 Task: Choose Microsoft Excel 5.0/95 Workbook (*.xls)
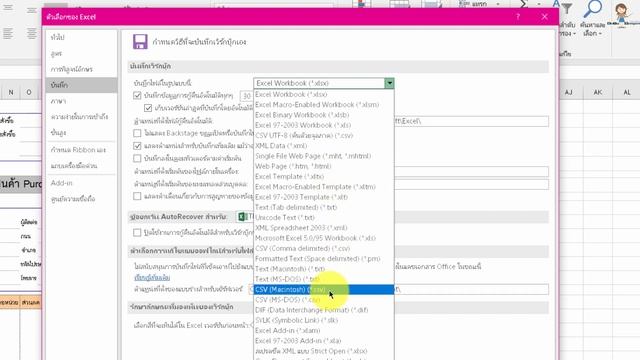click(324, 238)
